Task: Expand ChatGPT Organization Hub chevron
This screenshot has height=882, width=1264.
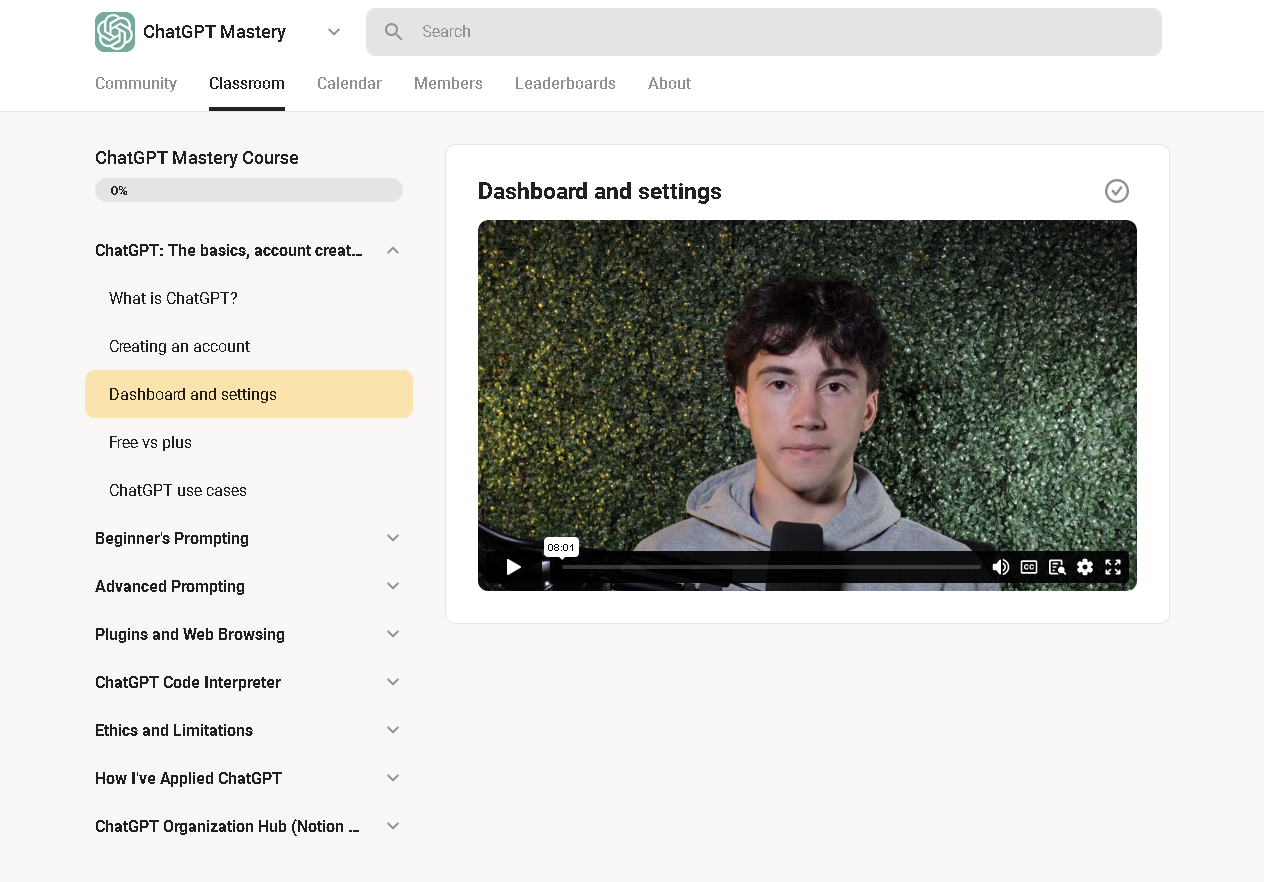Action: 393,826
